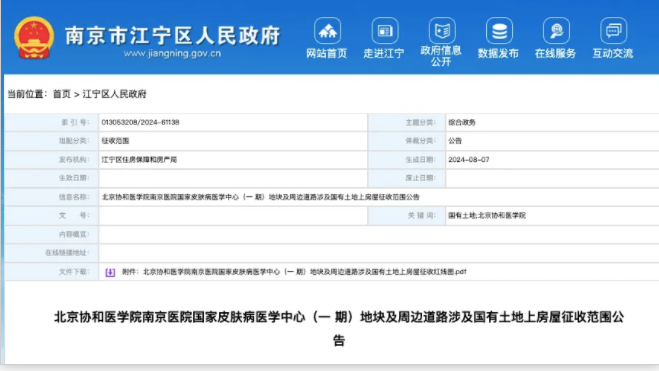Open the 网站首页 home icon
The height and width of the screenshot is (371, 659).
[327, 31]
